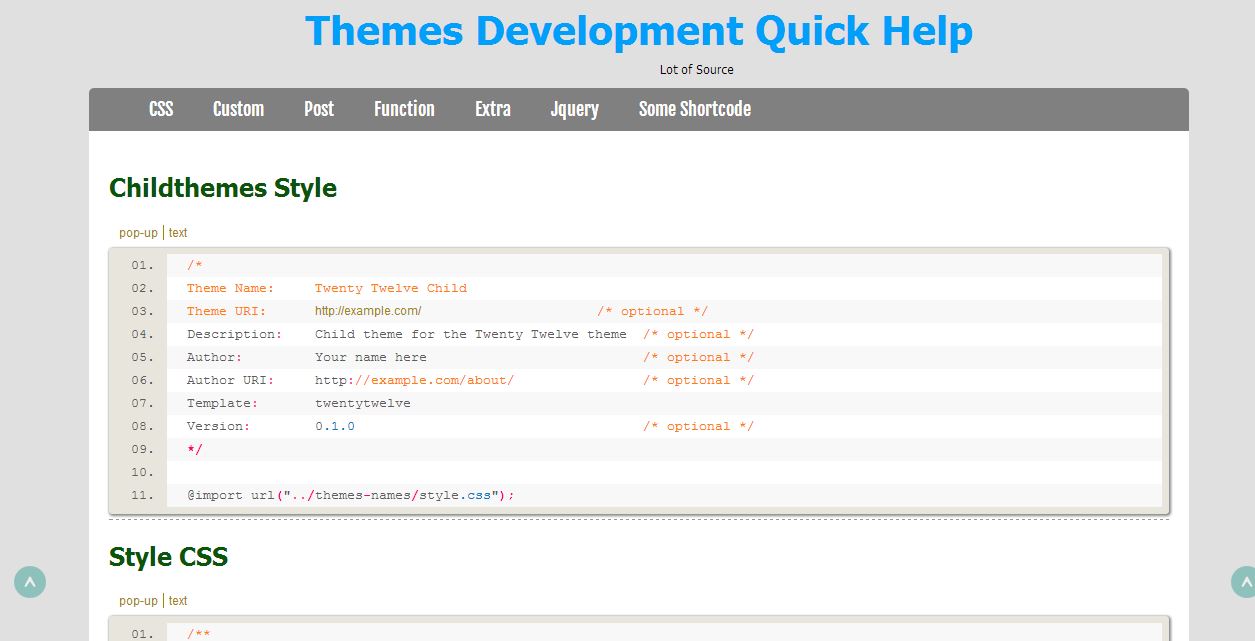Click line number 11. in code gutter
Image resolution: width=1255 pixels, height=641 pixels.
[x=143, y=495]
